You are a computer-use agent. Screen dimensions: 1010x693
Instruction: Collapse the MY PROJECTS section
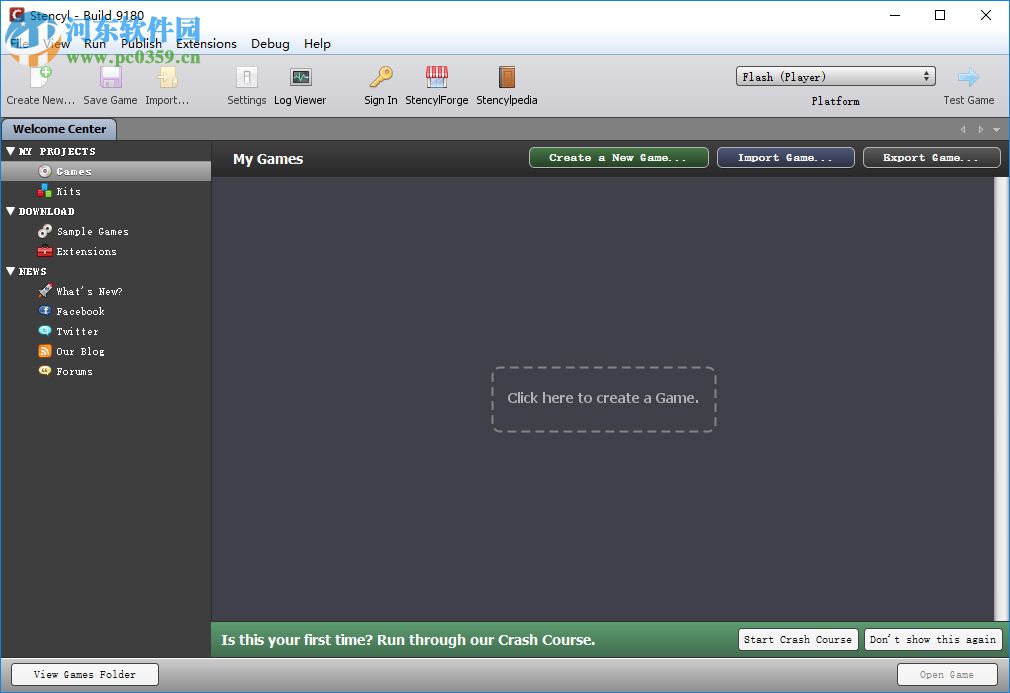[x=10, y=151]
